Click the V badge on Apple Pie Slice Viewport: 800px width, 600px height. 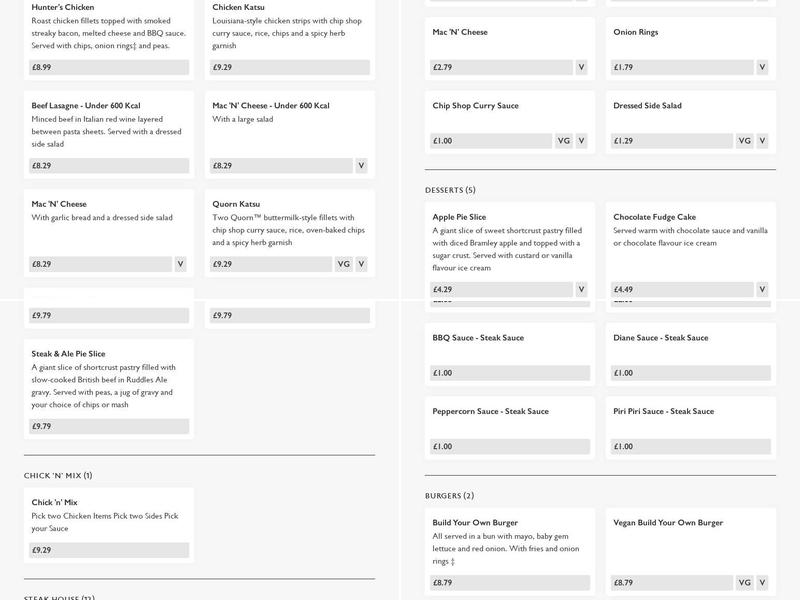tap(581, 289)
